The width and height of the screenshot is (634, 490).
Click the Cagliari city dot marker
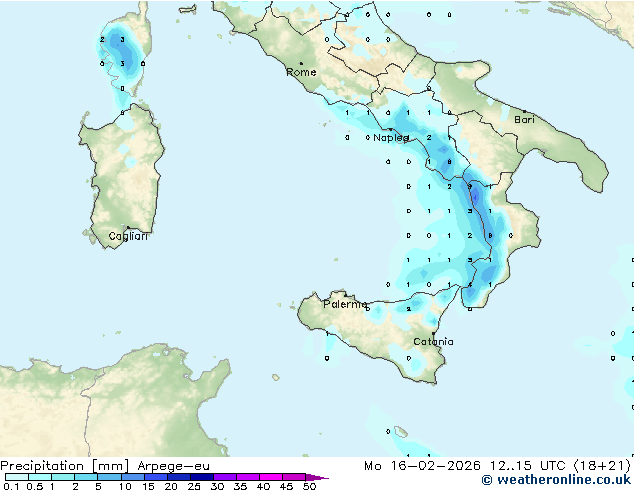[128, 228]
